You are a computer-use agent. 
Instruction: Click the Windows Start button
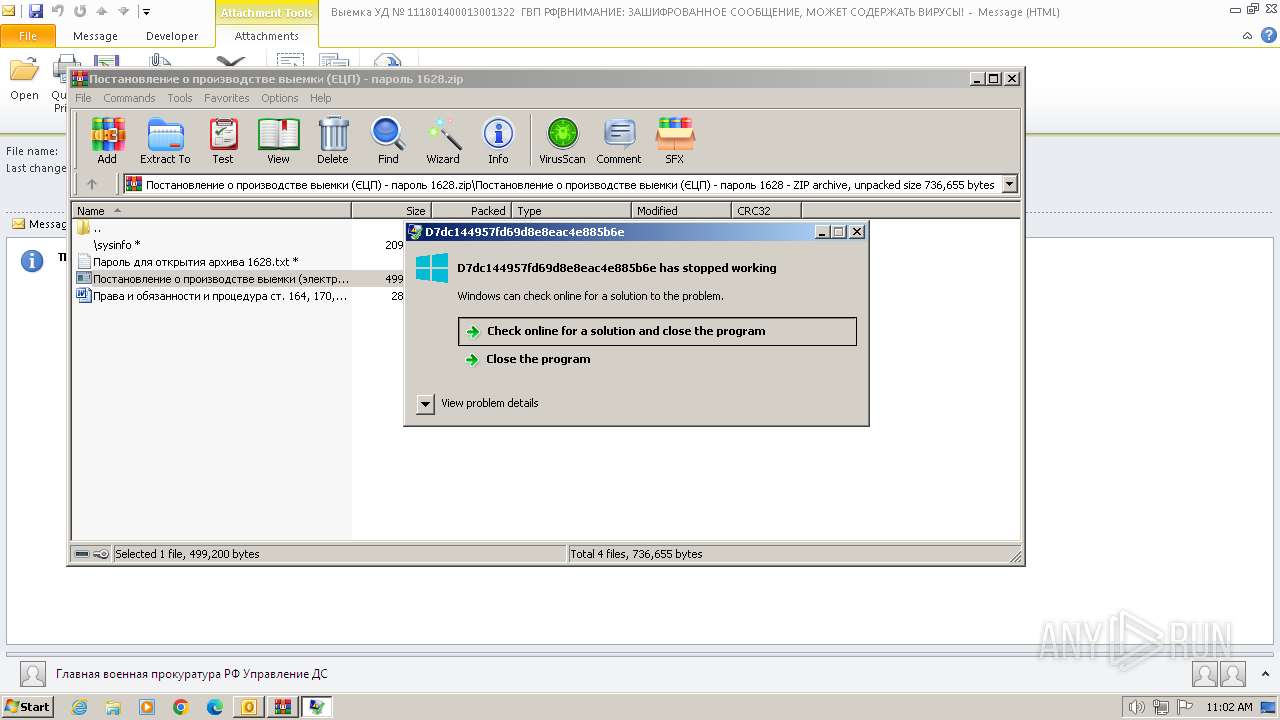[x=27, y=707]
